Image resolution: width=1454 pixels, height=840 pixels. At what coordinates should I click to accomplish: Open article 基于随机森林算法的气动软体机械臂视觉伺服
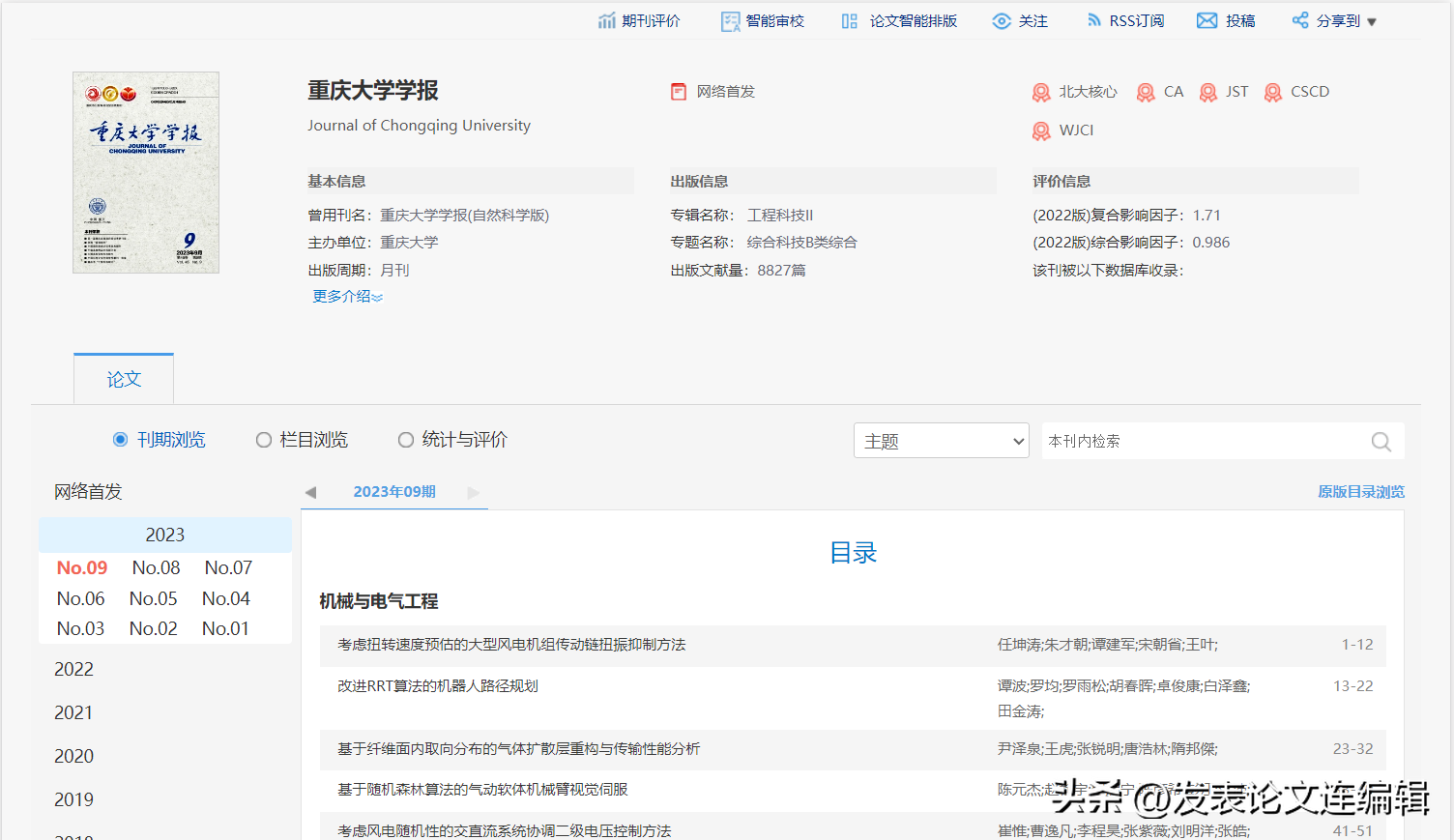[x=482, y=790]
